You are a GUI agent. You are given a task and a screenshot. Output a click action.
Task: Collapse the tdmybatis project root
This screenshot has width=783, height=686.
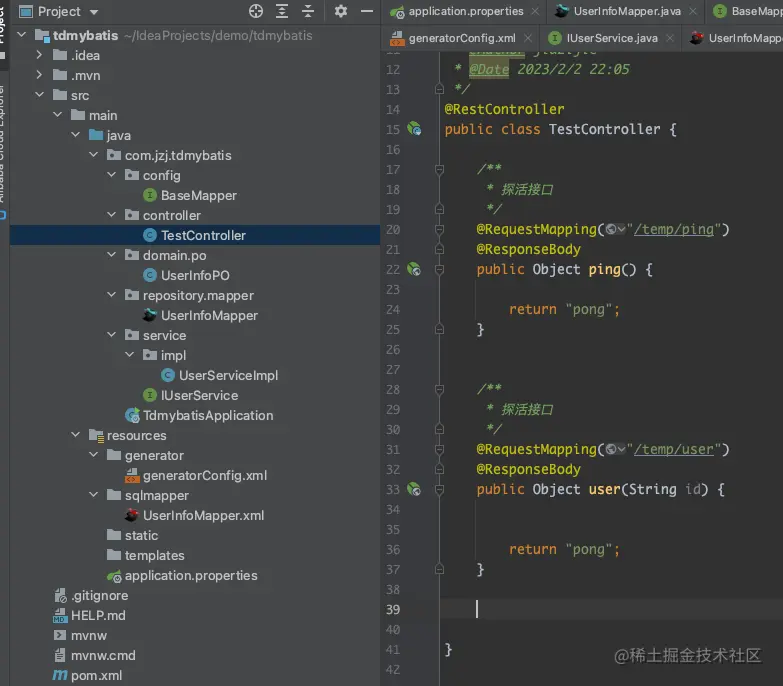click(21, 34)
